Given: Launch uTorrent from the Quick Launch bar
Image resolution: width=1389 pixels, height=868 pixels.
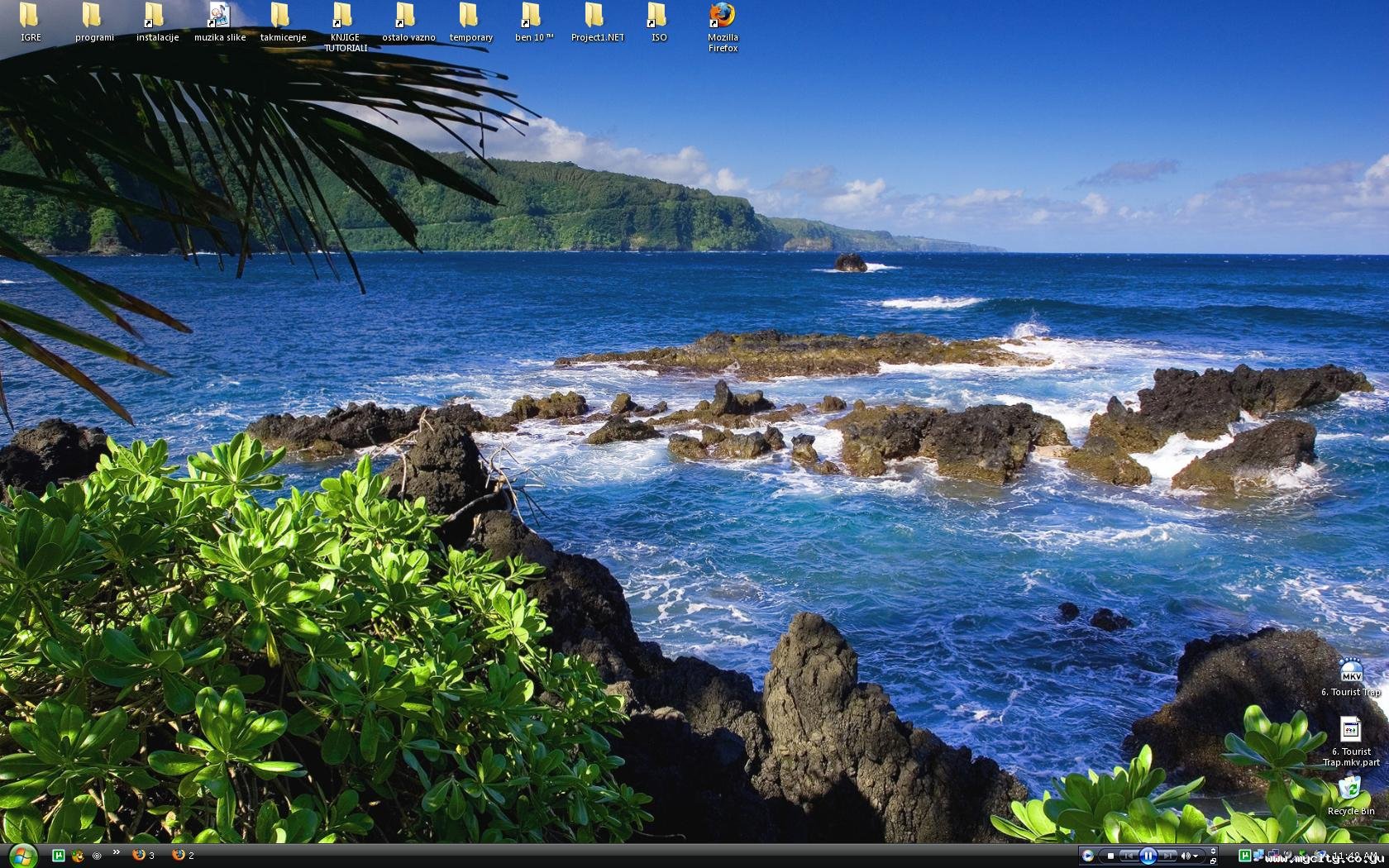Looking at the screenshot, I should tap(59, 856).
